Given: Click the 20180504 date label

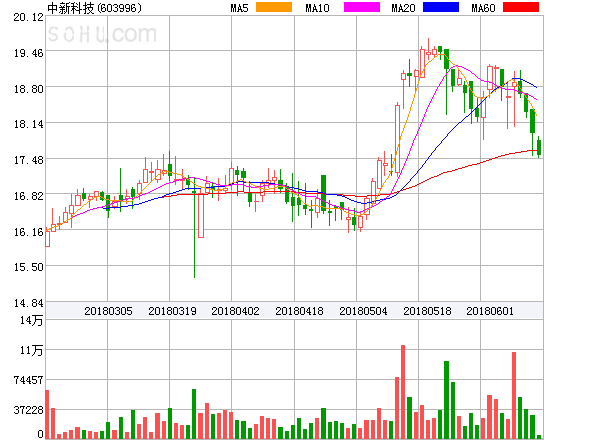Looking at the screenshot, I should point(363,311).
